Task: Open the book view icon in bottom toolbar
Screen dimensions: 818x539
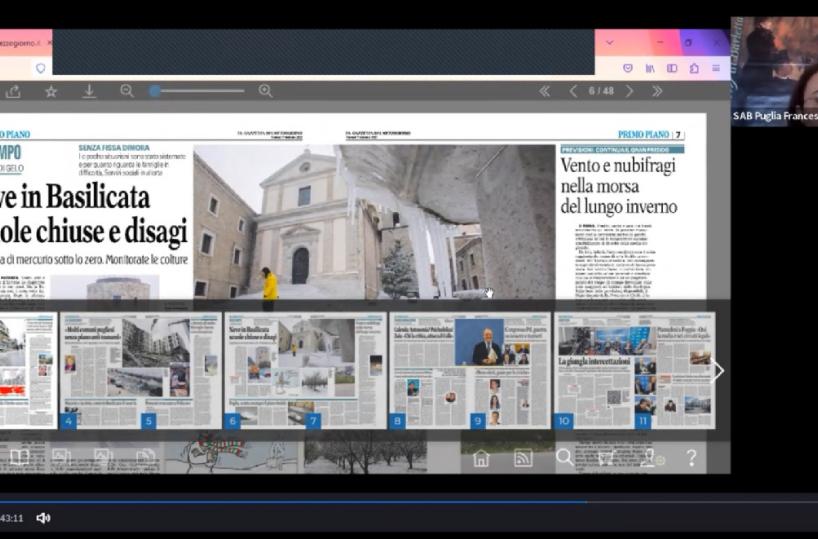Action: pyautogui.click(x=19, y=457)
